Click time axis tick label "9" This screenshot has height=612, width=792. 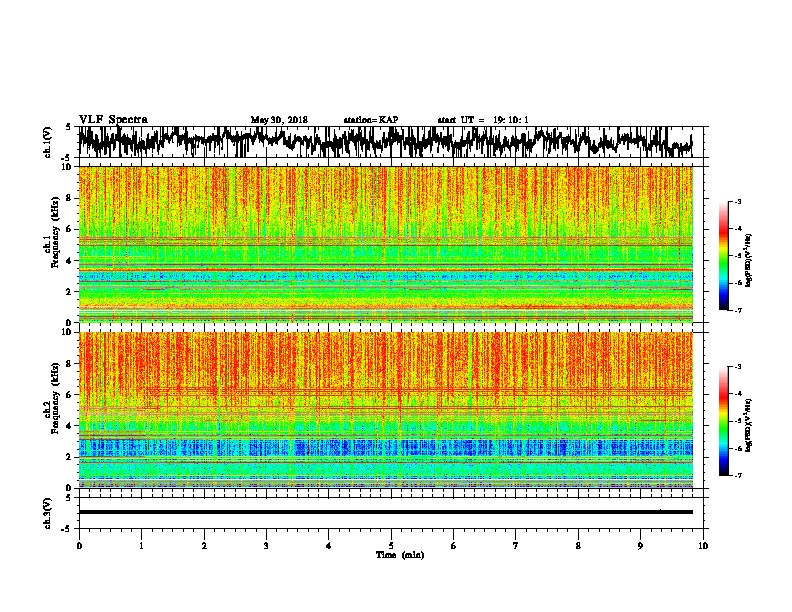(640, 546)
